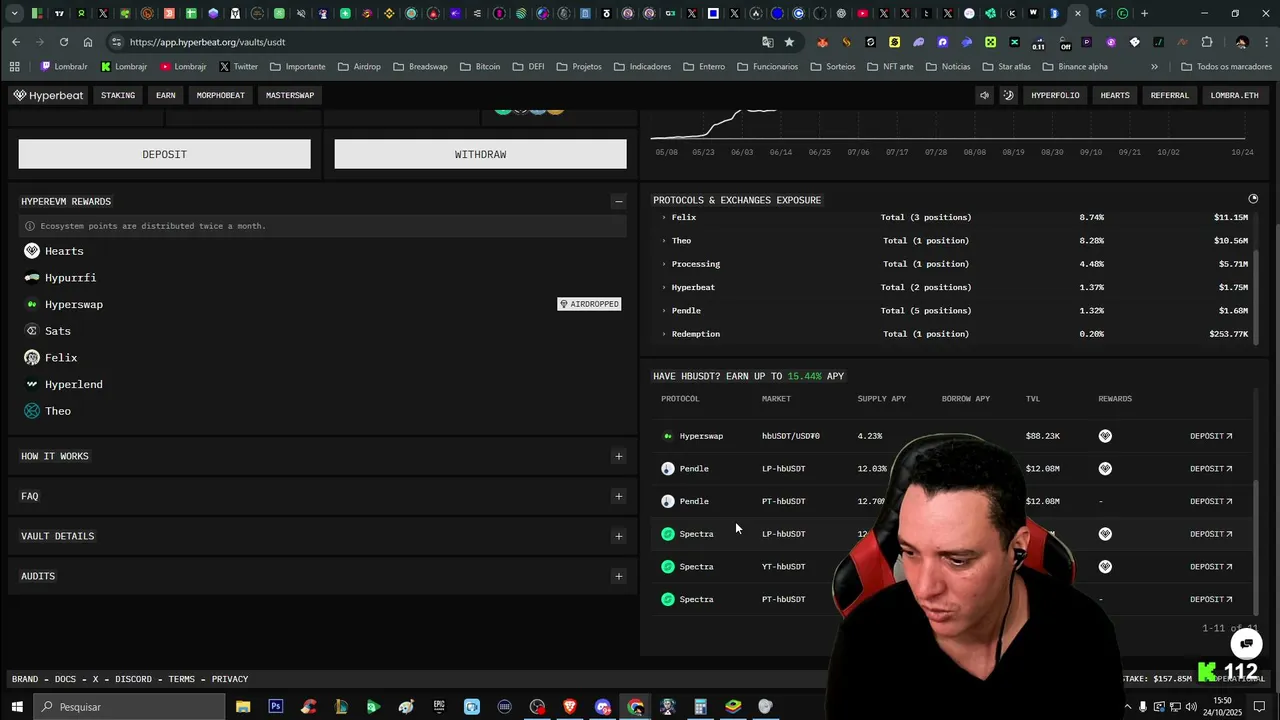Open the STAKING menu item
Viewport: 1280px width, 720px height.
tap(118, 95)
